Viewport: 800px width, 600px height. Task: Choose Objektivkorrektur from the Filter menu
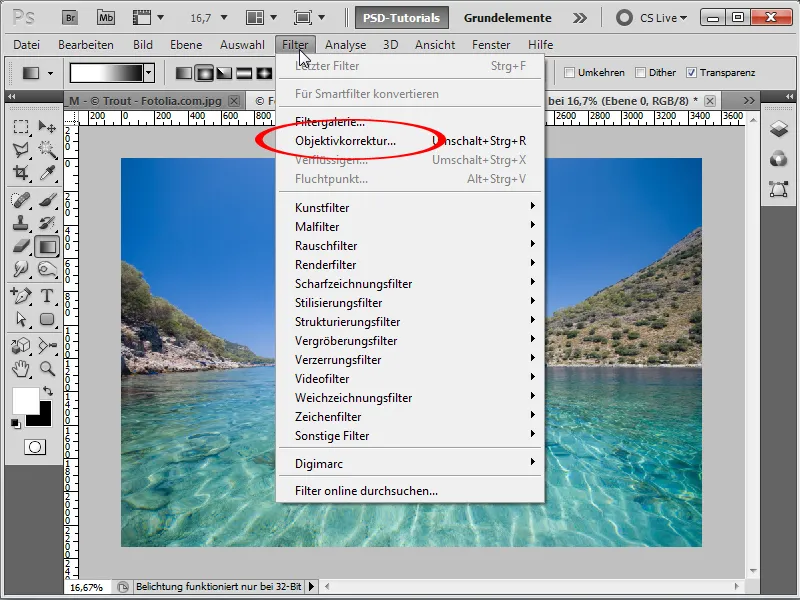[x=345, y=141]
